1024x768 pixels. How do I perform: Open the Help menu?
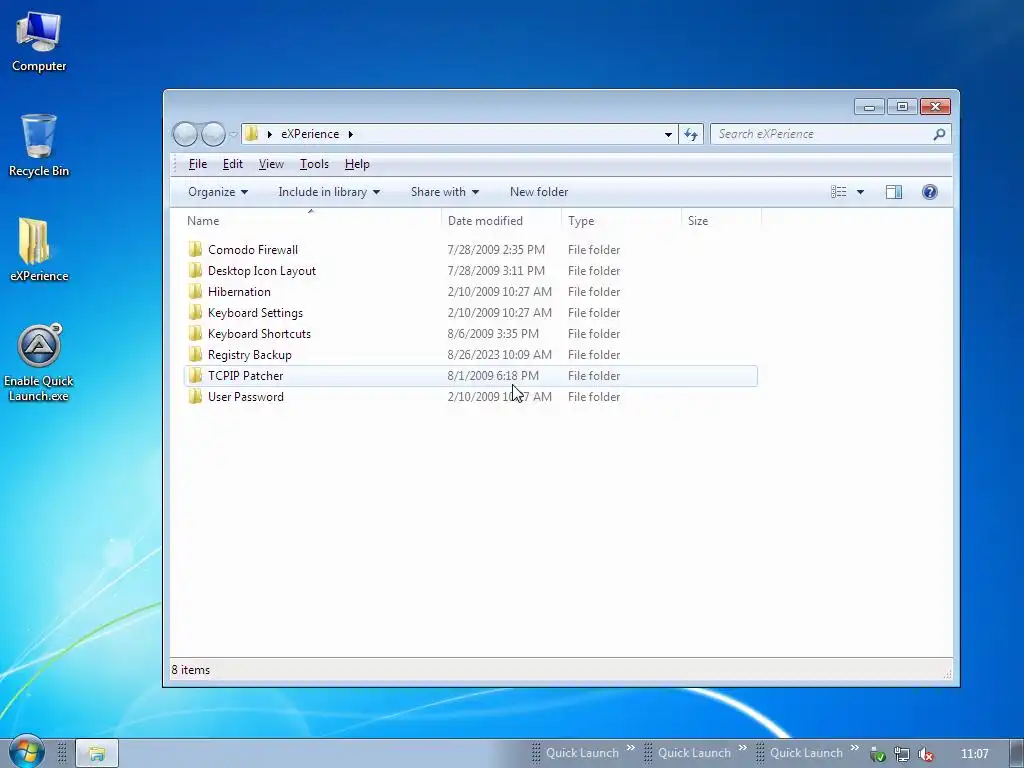coord(357,164)
